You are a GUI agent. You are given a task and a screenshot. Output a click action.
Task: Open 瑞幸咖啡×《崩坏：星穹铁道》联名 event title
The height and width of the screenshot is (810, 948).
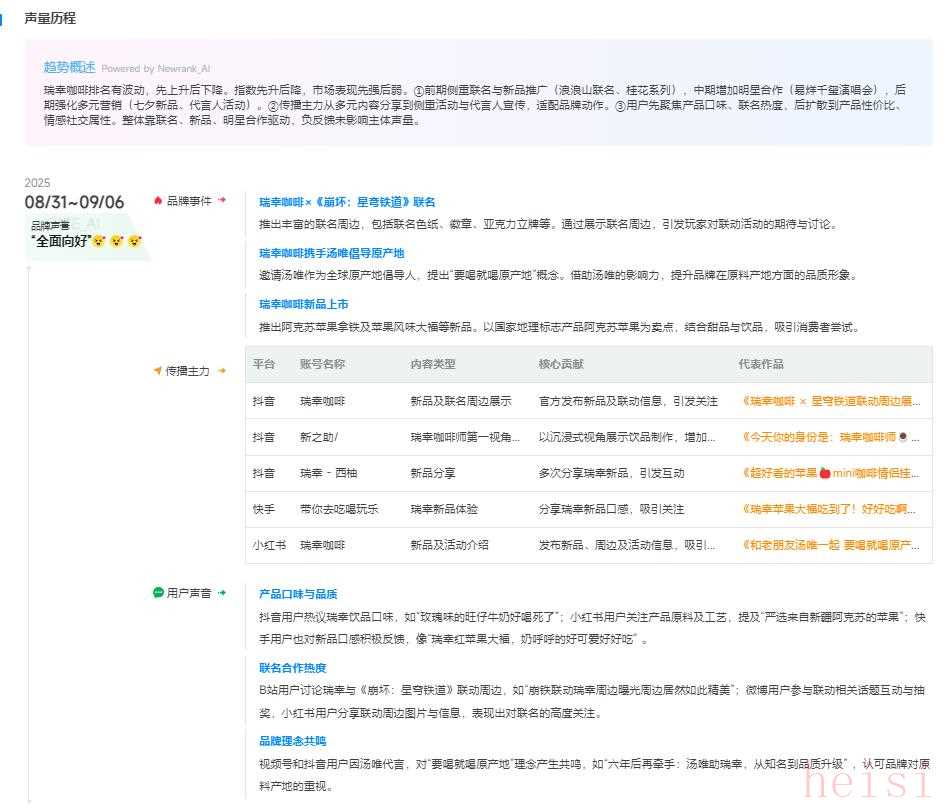tap(347, 202)
